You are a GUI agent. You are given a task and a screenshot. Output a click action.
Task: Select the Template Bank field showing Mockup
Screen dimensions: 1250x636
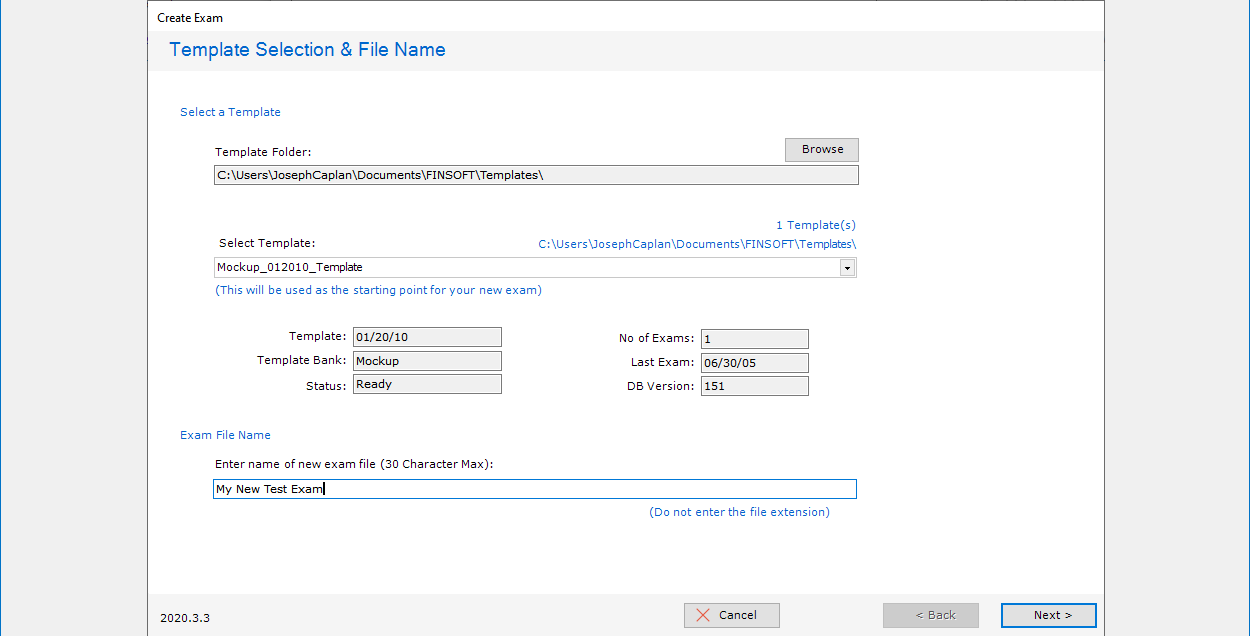click(427, 361)
